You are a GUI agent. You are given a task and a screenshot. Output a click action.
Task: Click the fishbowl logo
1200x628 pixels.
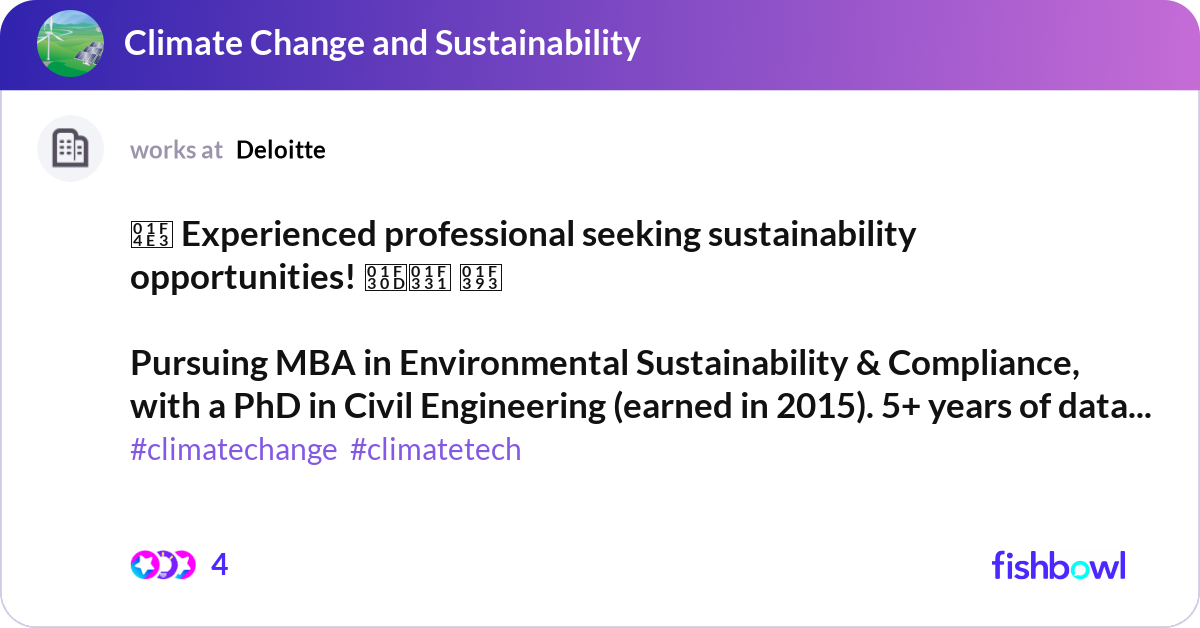[1058, 565]
